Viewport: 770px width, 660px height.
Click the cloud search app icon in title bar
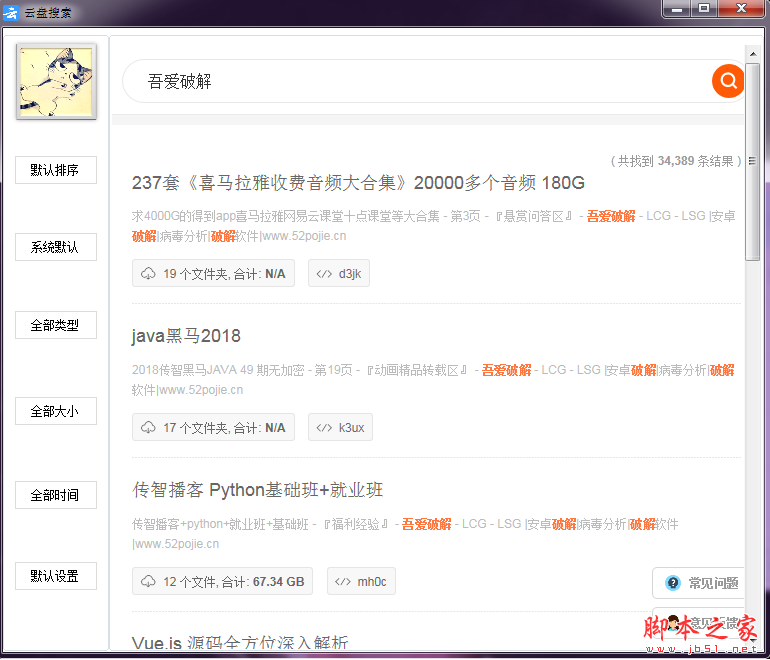pos(11,12)
